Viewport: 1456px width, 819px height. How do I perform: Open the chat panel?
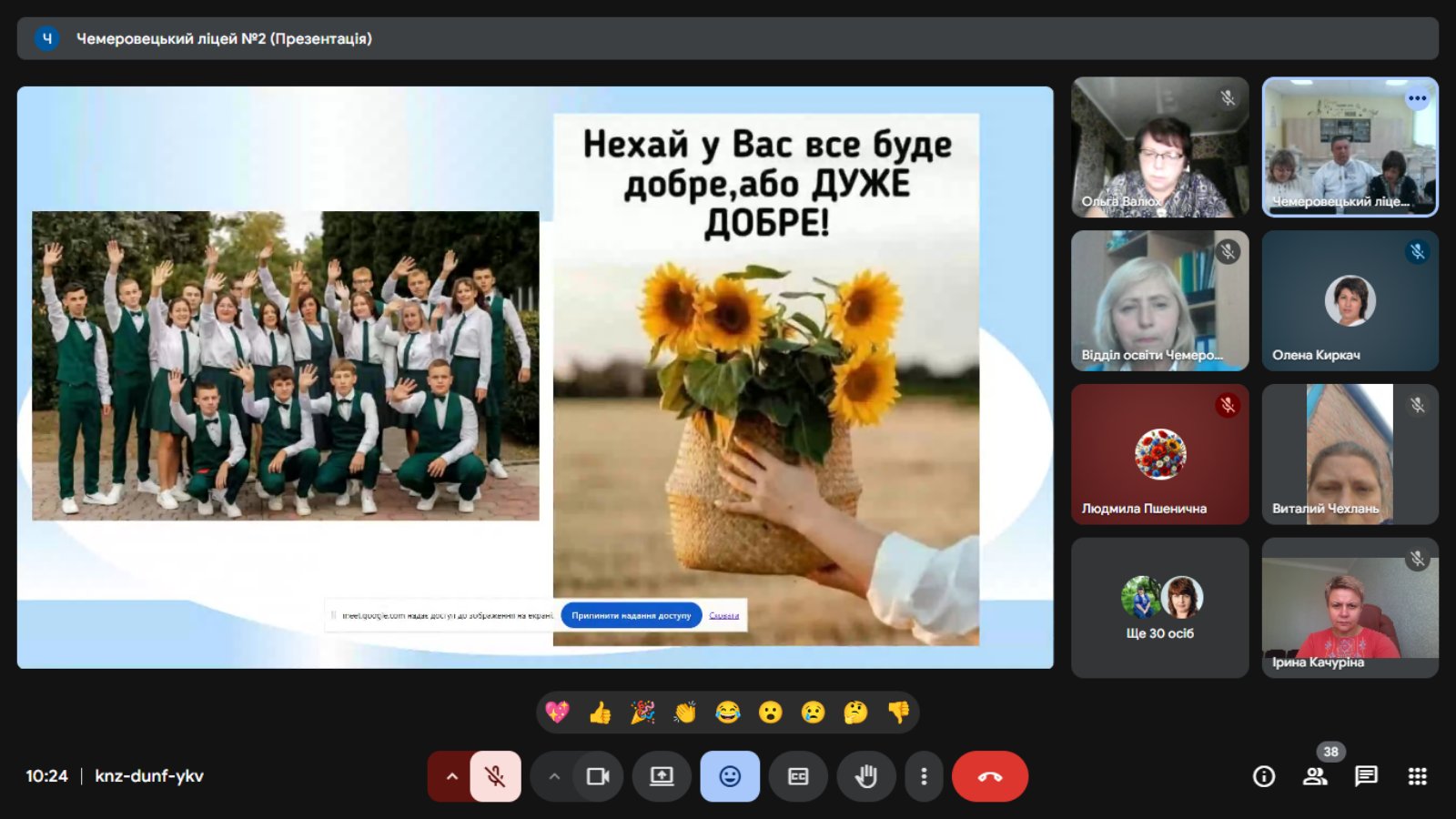tap(1366, 776)
